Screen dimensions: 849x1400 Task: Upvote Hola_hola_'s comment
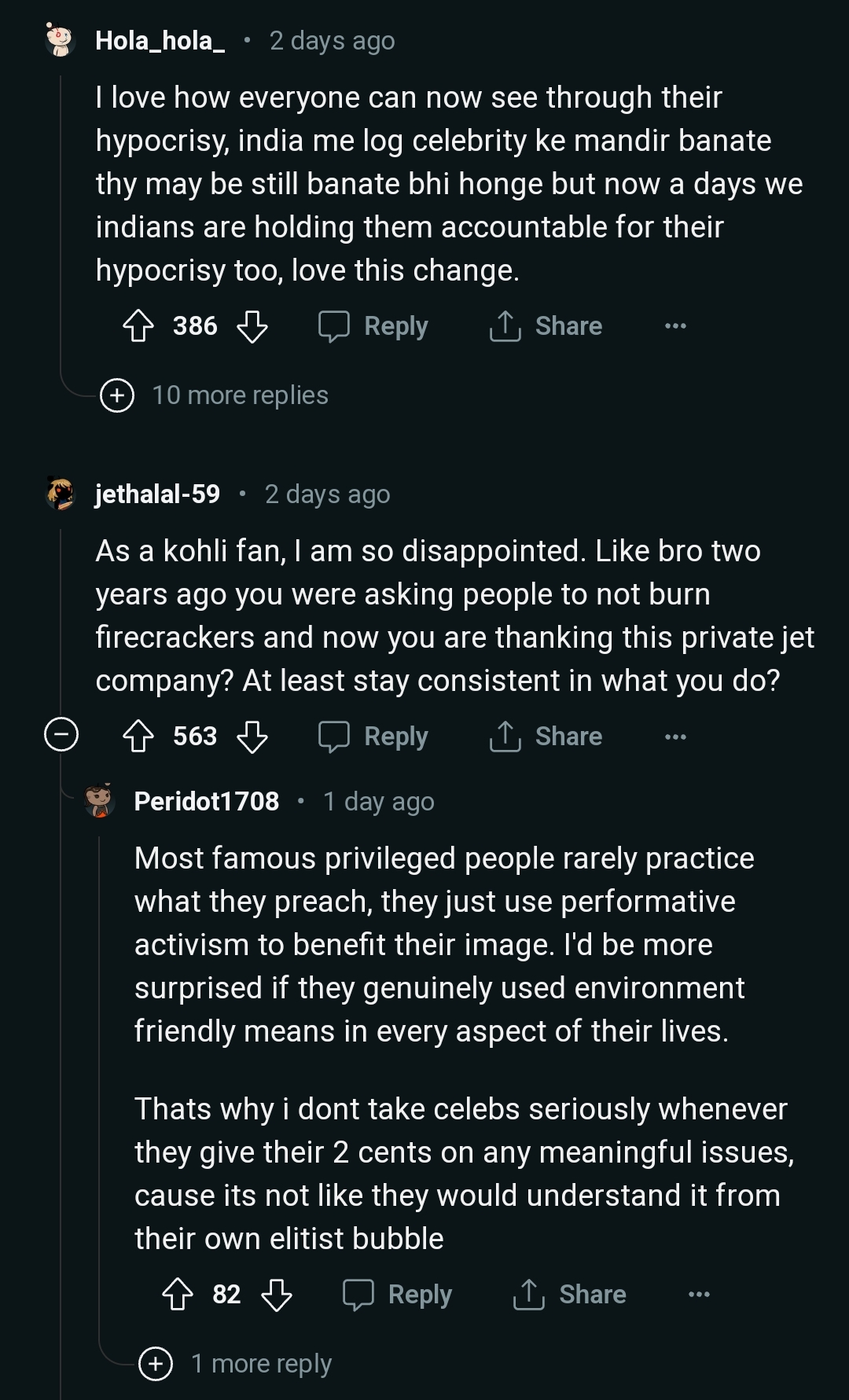pyautogui.click(x=138, y=326)
